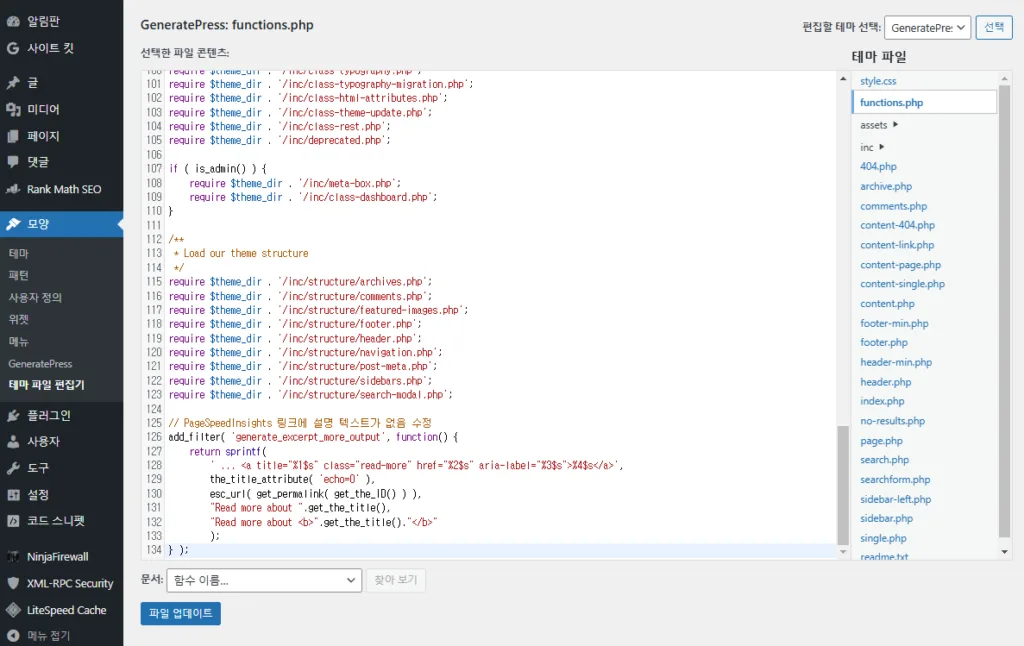Open index.php theme file
Screen dimensions: 1024x646
click(882, 401)
